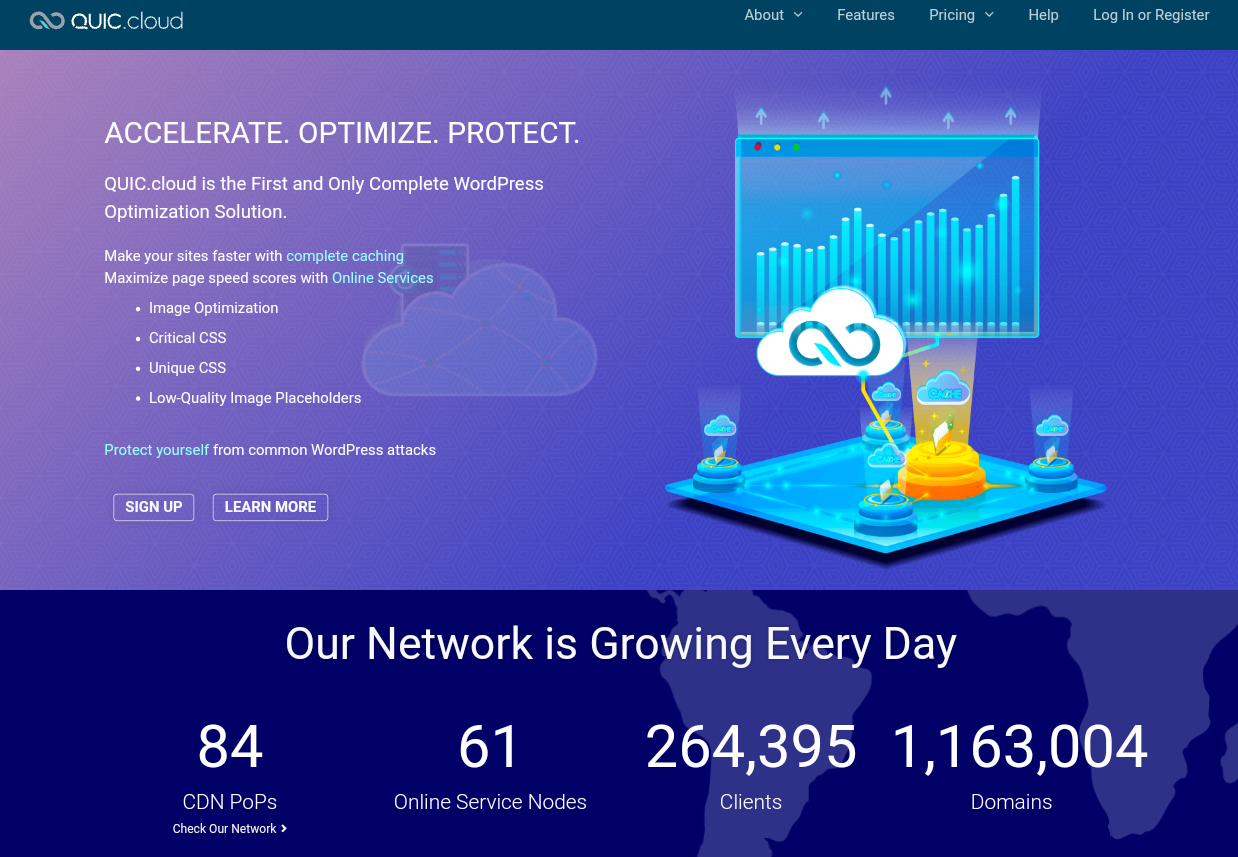Open the Pricing menu label

(x=952, y=15)
